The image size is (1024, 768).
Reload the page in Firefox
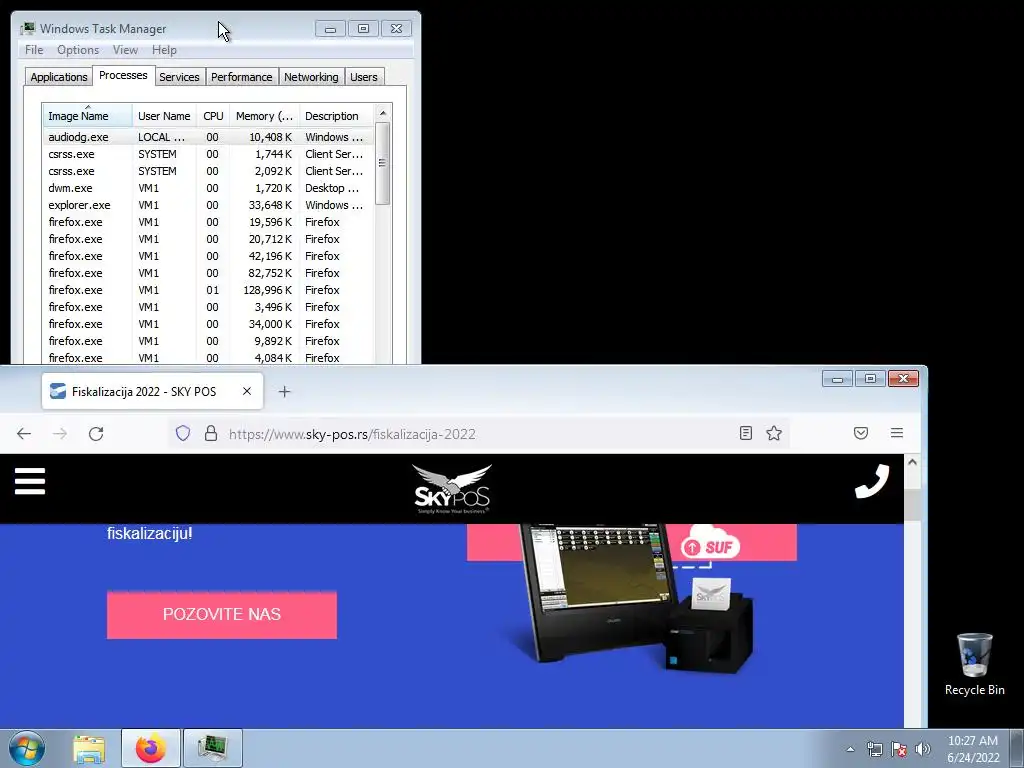(x=96, y=434)
